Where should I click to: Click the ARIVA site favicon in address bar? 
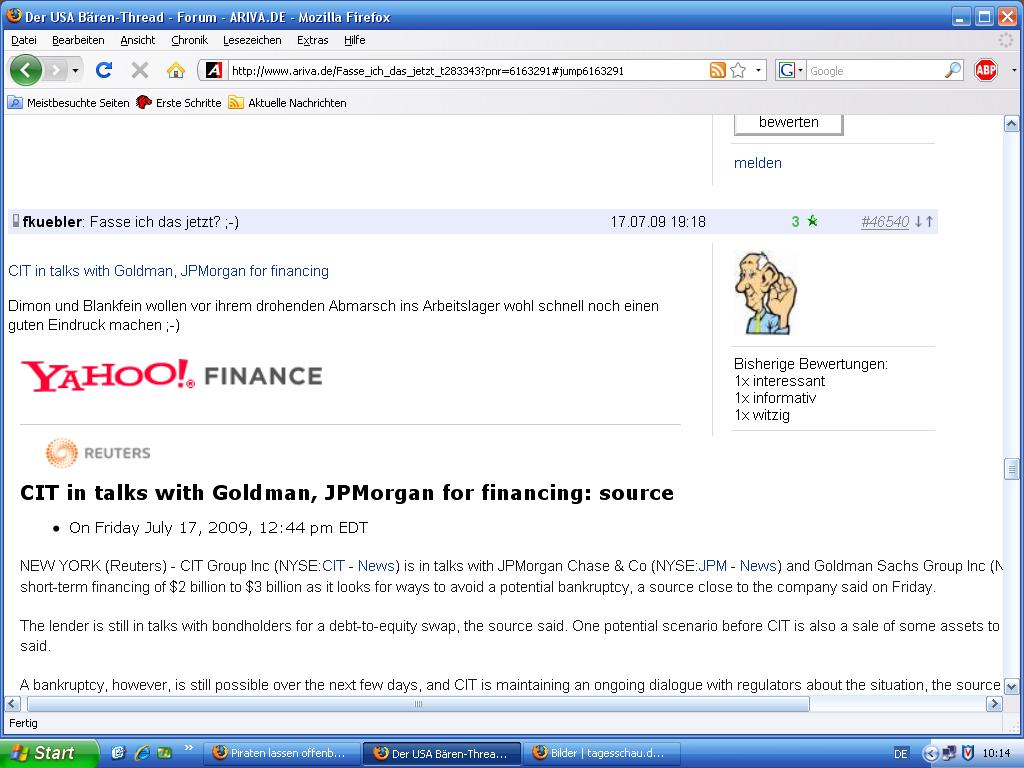pyautogui.click(x=214, y=70)
